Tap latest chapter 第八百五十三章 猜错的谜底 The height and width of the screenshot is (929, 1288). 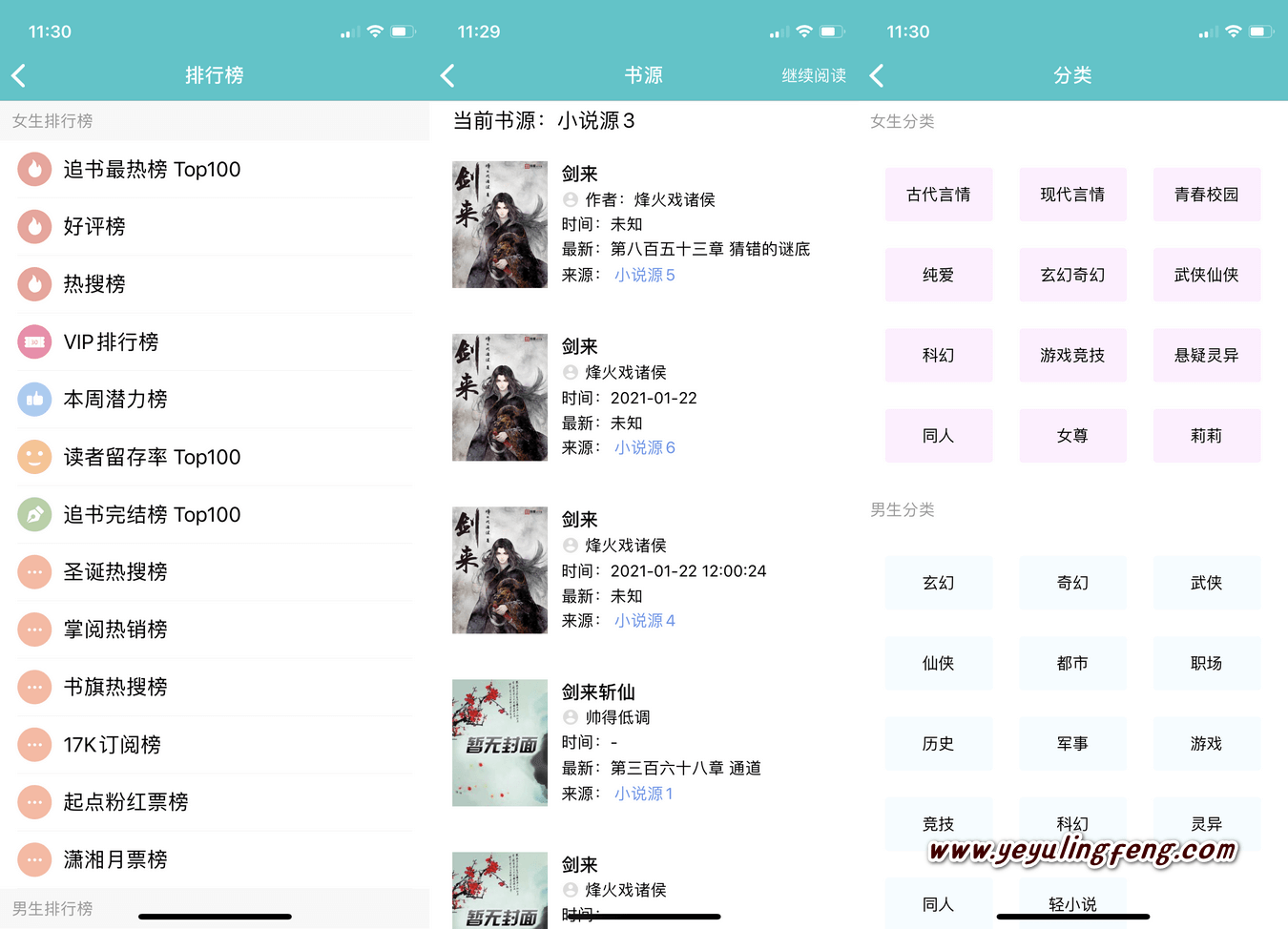(x=710, y=249)
